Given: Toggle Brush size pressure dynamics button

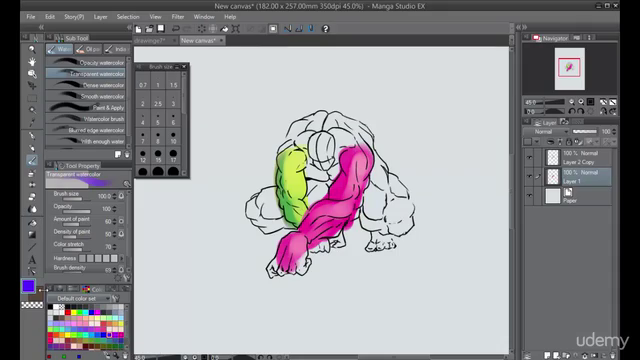Looking at the screenshot, I should [121, 196].
